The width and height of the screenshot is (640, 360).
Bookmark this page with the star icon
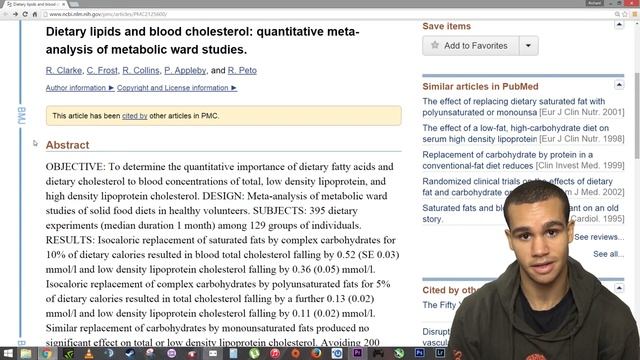point(624,14)
